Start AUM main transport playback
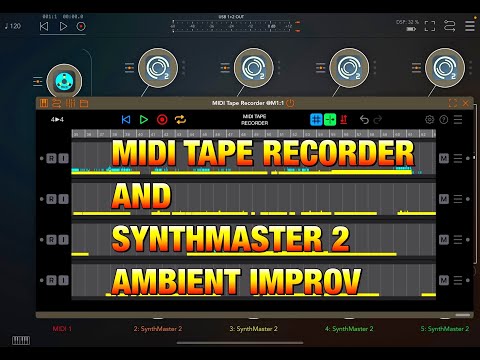This screenshot has height=360, width=480. click(63, 26)
